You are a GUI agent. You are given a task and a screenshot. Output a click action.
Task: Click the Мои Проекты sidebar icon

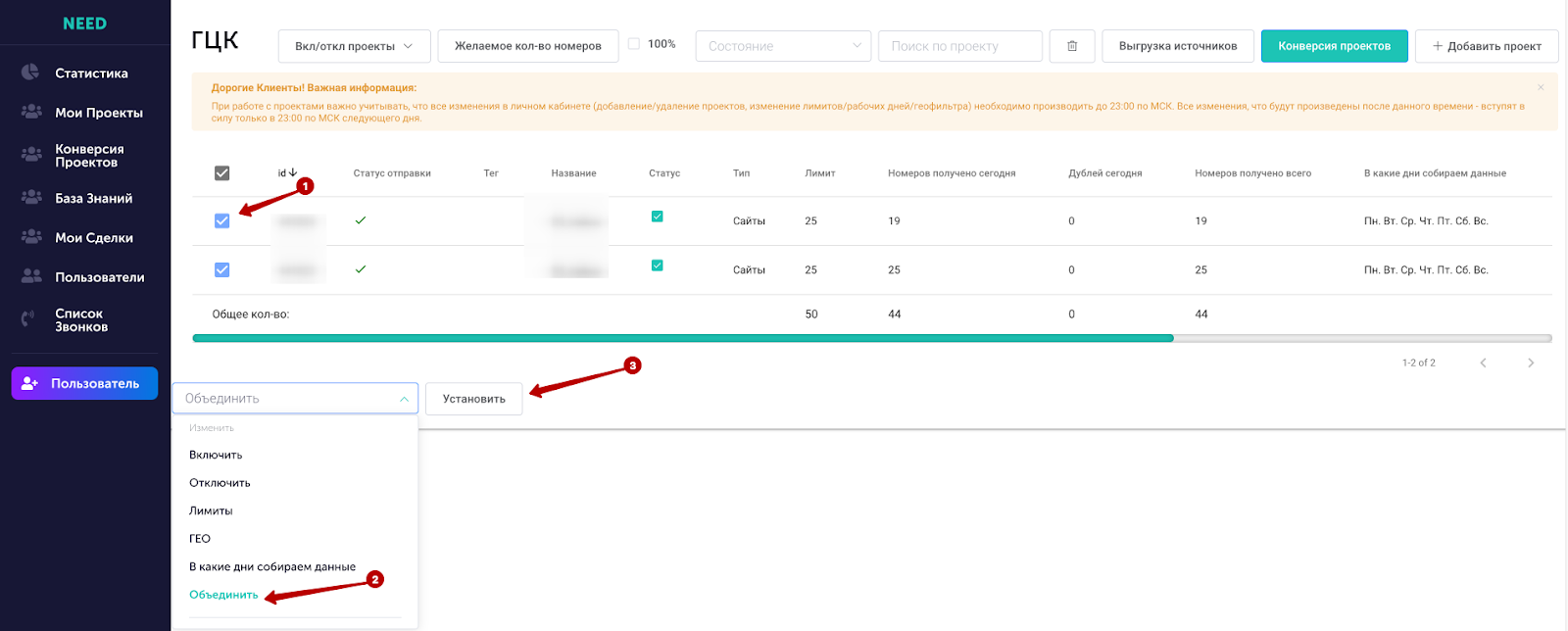tap(31, 112)
